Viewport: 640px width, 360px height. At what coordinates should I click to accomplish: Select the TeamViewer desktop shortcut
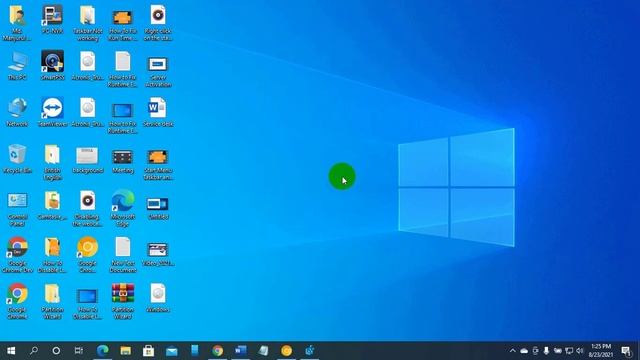(x=52, y=112)
